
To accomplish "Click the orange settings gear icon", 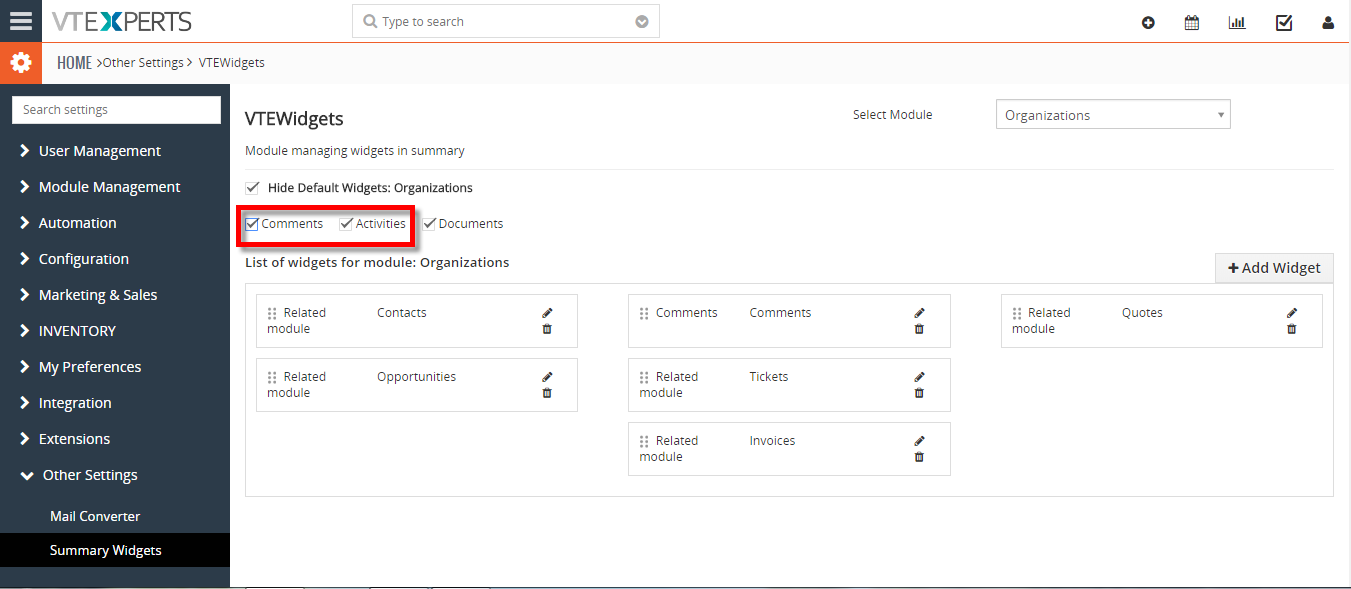I will coord(21,63).
